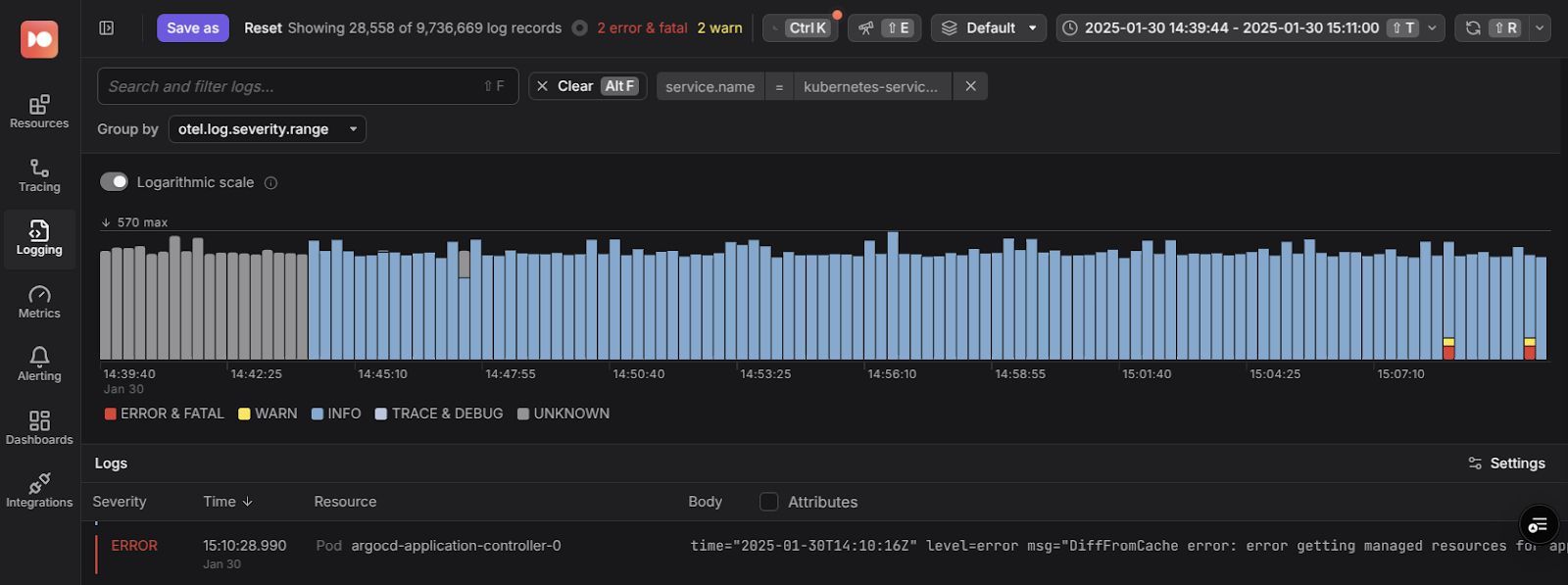Clear all filters
1568x585 pixels.
588,86
